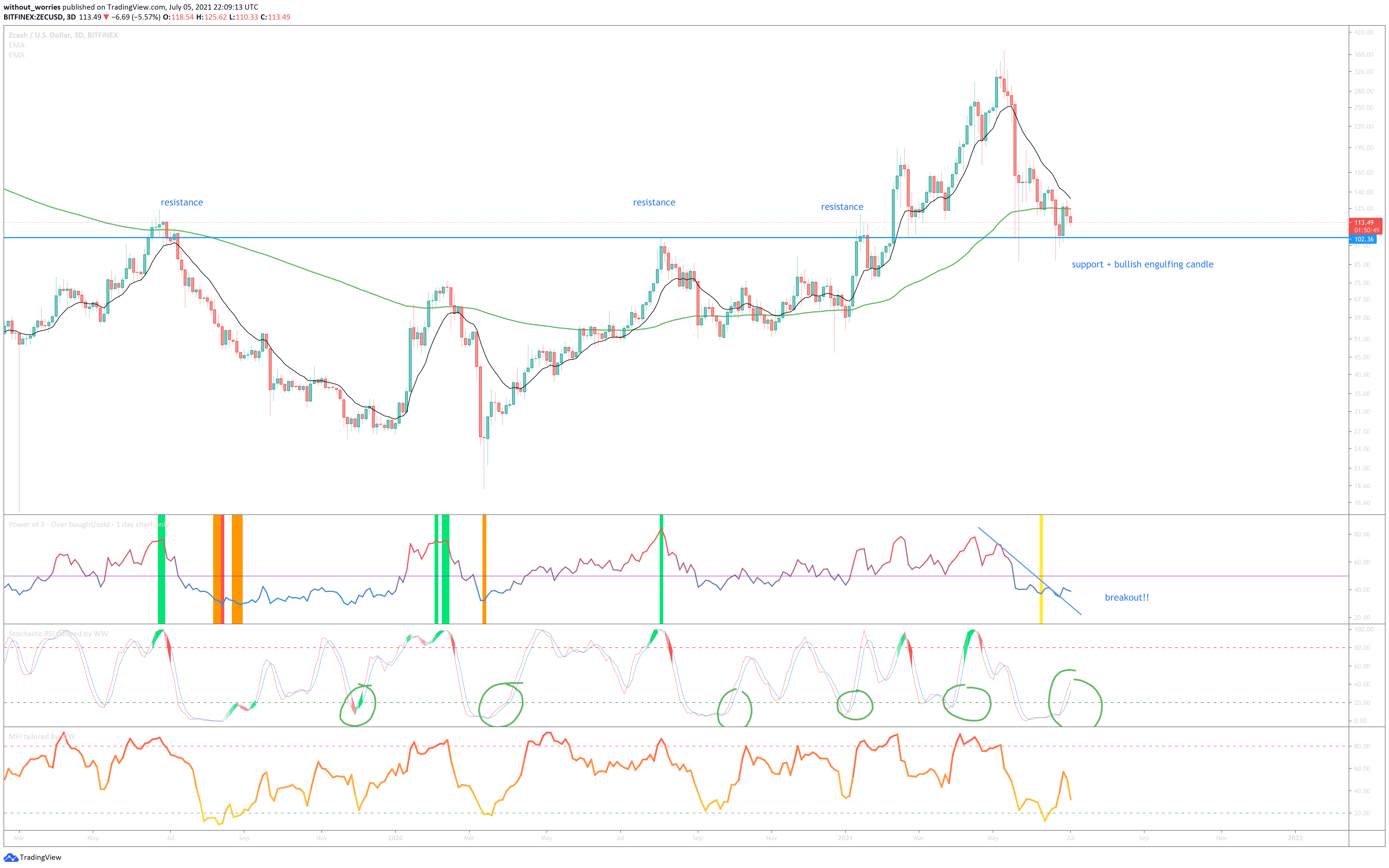The image size is (1389, 868).
Task: Click the 360.00 price axis value
Action: (1364, 55)
